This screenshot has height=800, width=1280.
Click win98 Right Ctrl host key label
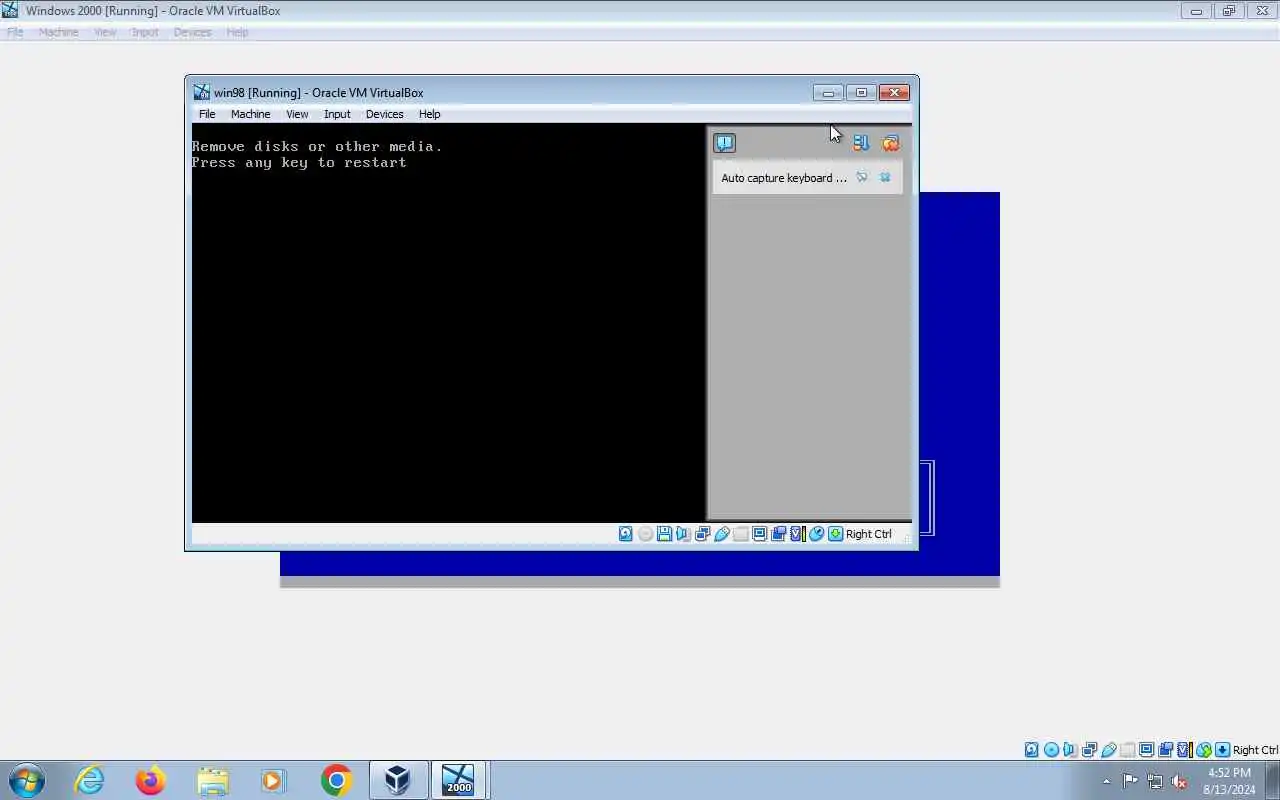(869, 534)
